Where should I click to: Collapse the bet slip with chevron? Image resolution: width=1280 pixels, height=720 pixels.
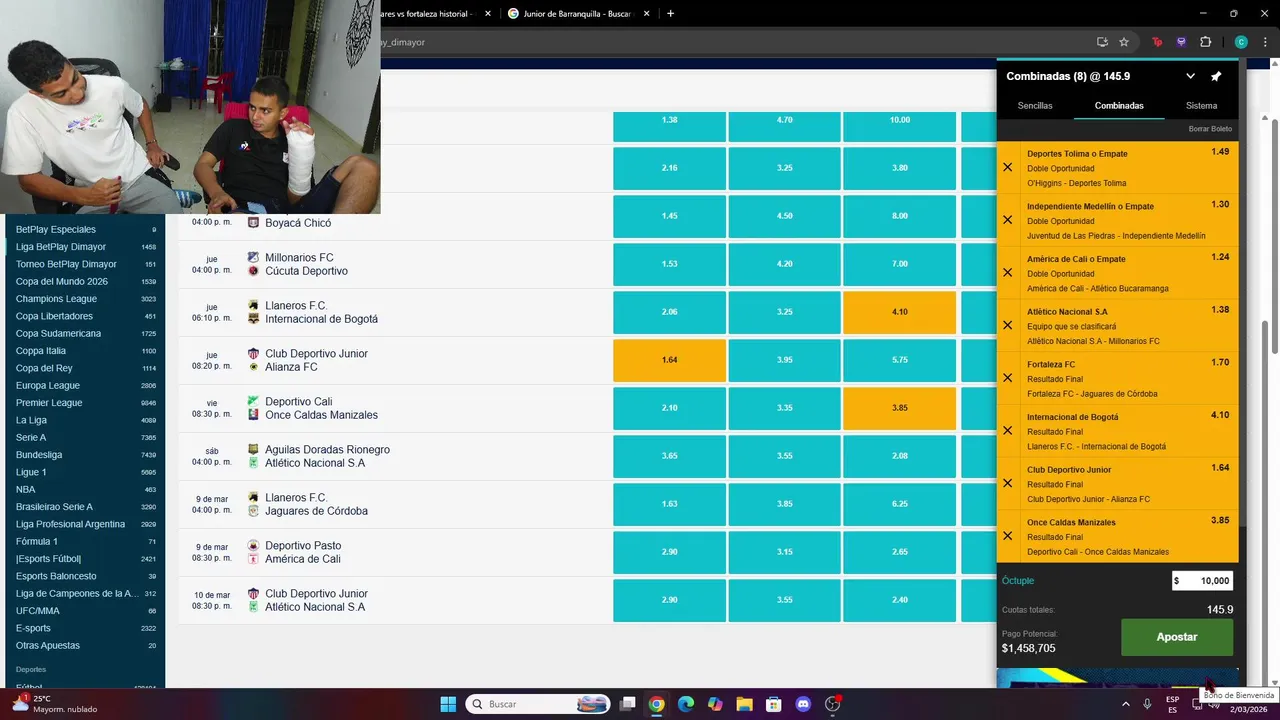pyautogui.click(x=1190, y=76)
